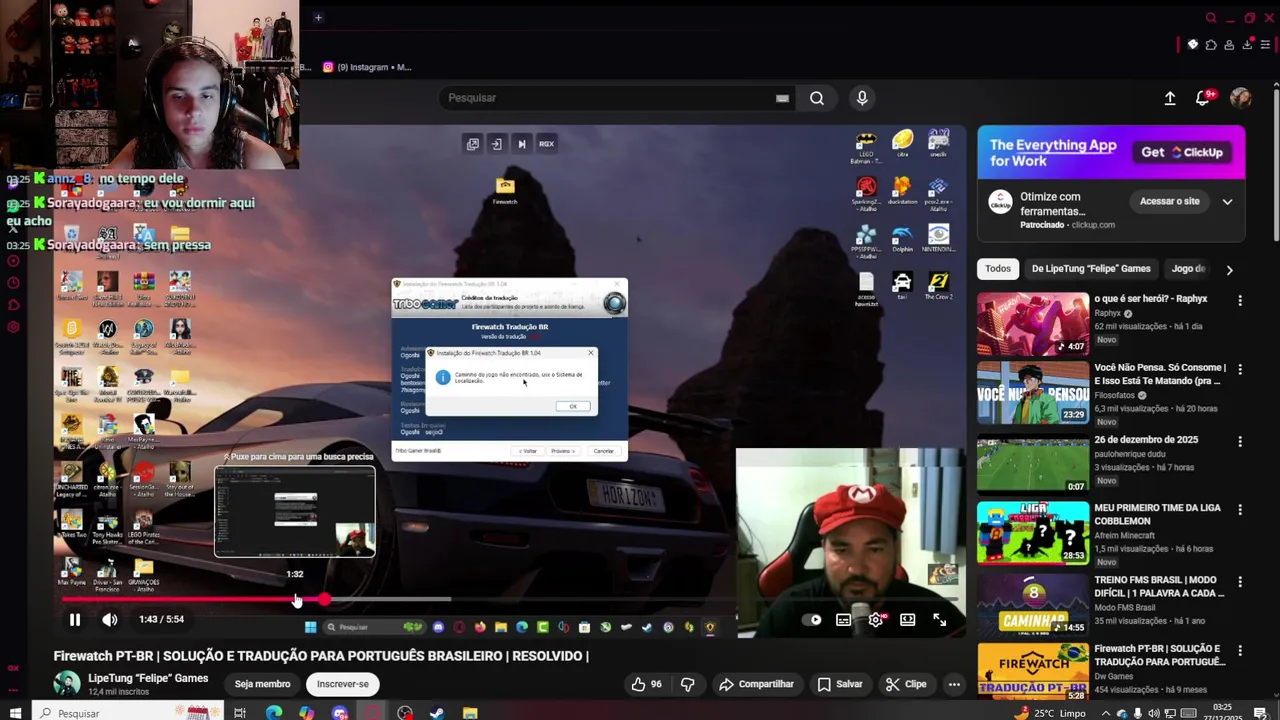The image size is (1280, 720).
Task: Open the on-screen keyboard in search box
Action: click(x=782, y=98)
